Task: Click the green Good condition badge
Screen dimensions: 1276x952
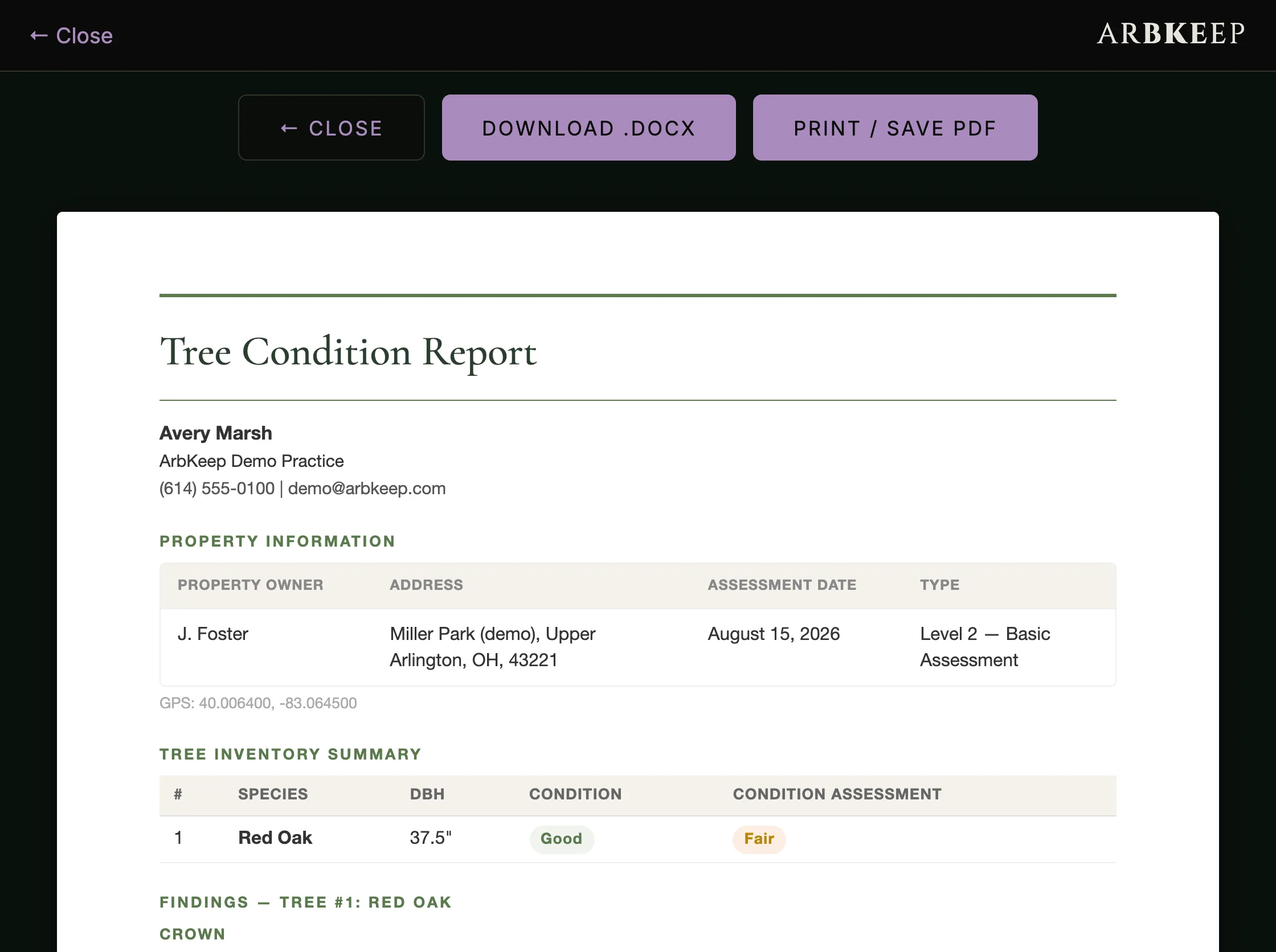Action: (x=562, y=839)
